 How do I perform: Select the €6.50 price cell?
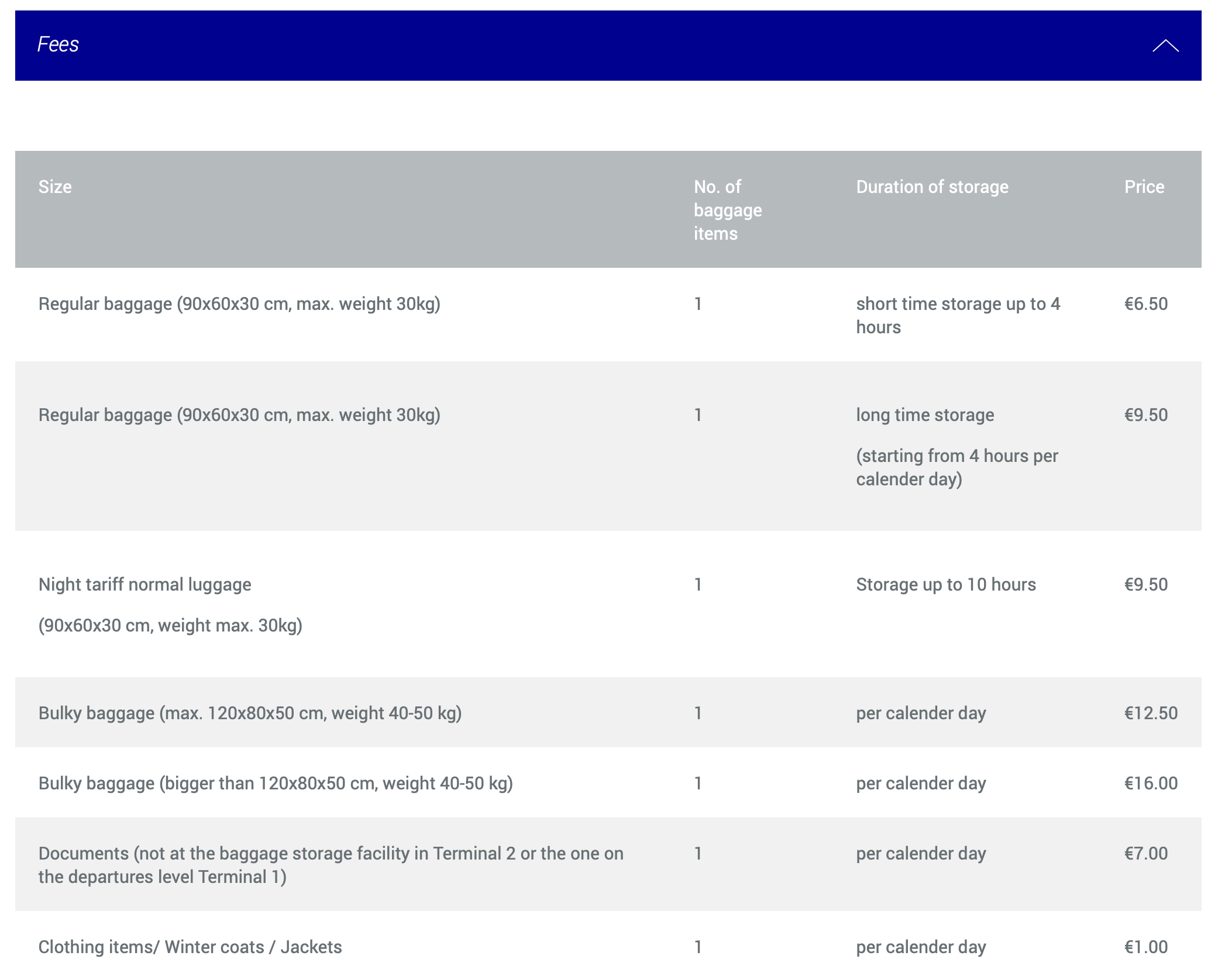(1145, 303)
